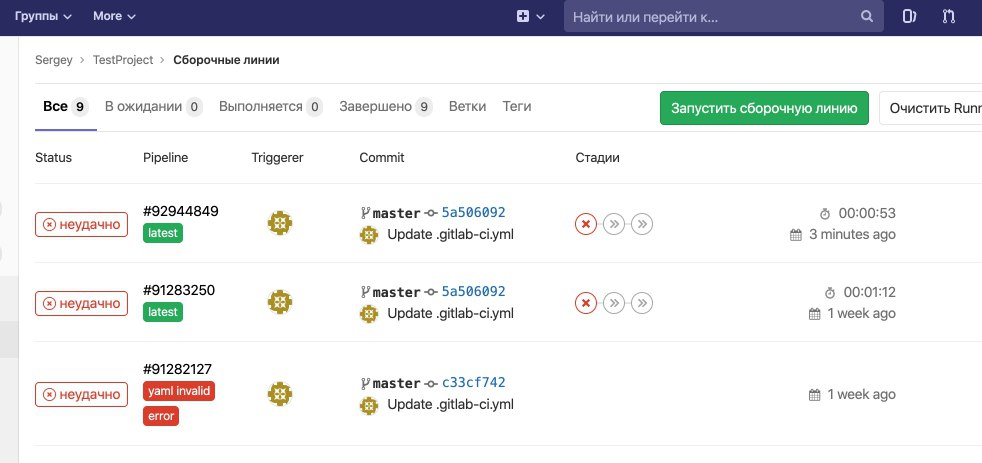Open failed status badge for pipeline #91283250
The image size is (982, 463).
point(81,304)
